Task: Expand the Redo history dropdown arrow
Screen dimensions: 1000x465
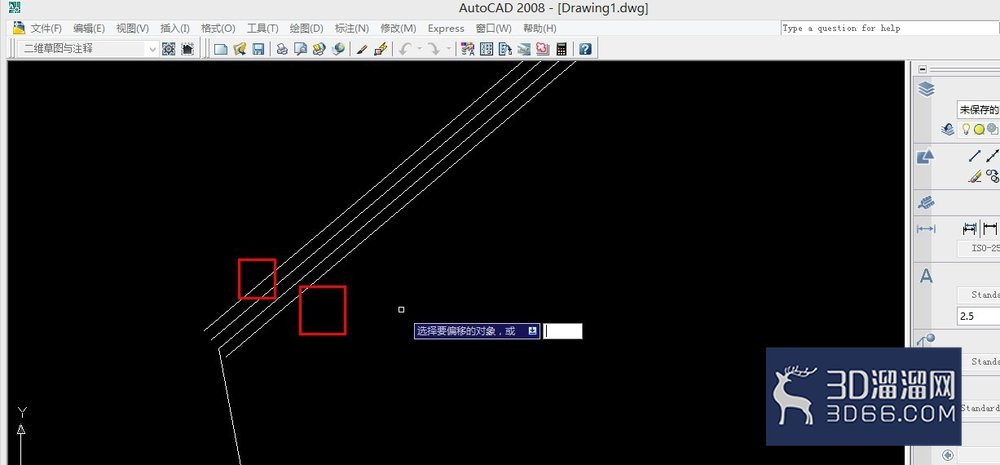Action: click(x=448, y=49)
